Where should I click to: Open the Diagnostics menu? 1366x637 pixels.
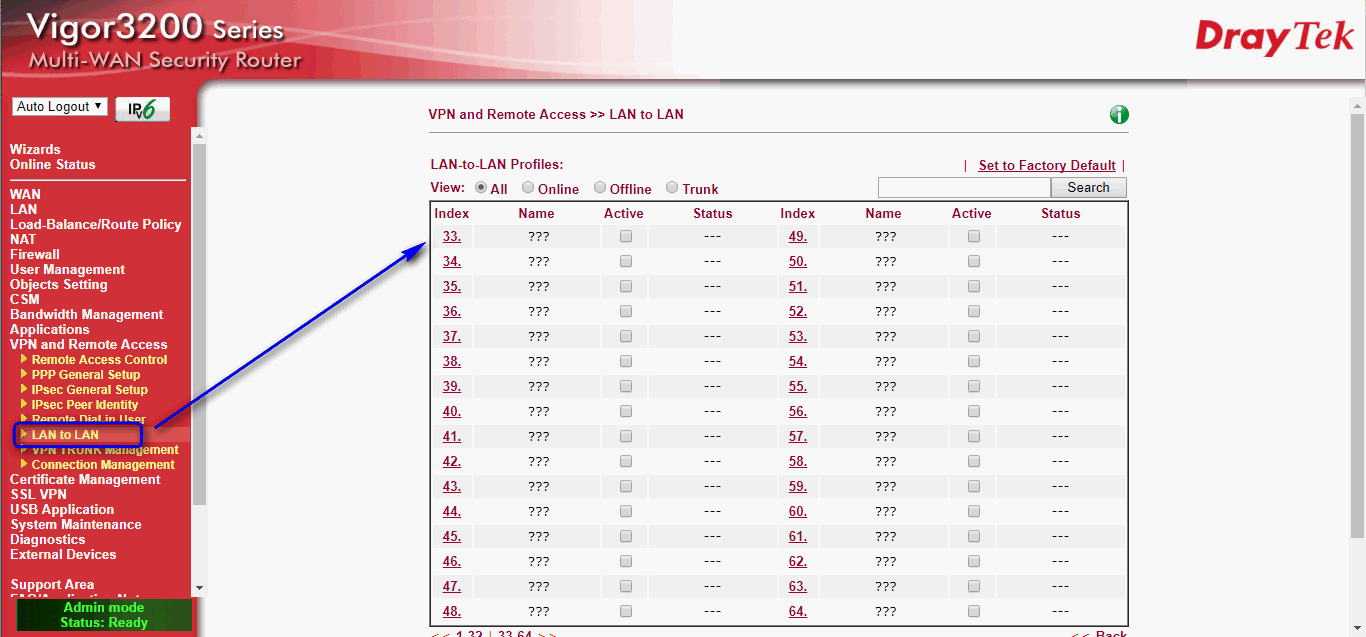pyautogui.click(x=49, y=540)
